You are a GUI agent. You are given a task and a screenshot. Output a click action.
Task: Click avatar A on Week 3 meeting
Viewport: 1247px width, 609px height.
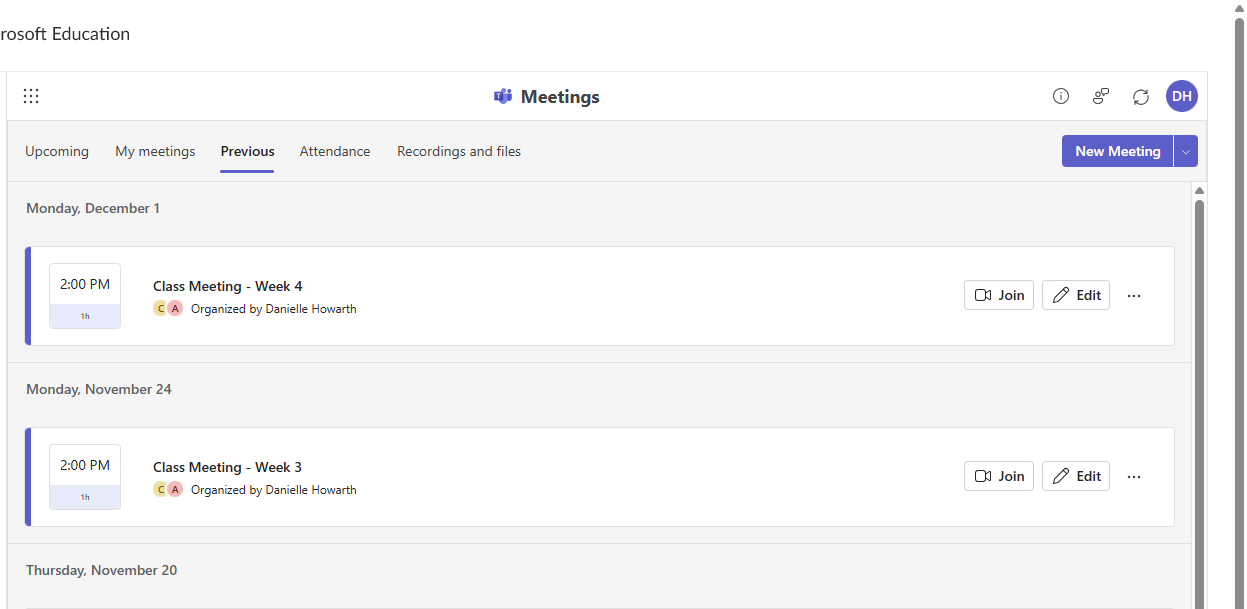(x=175, y=490)
